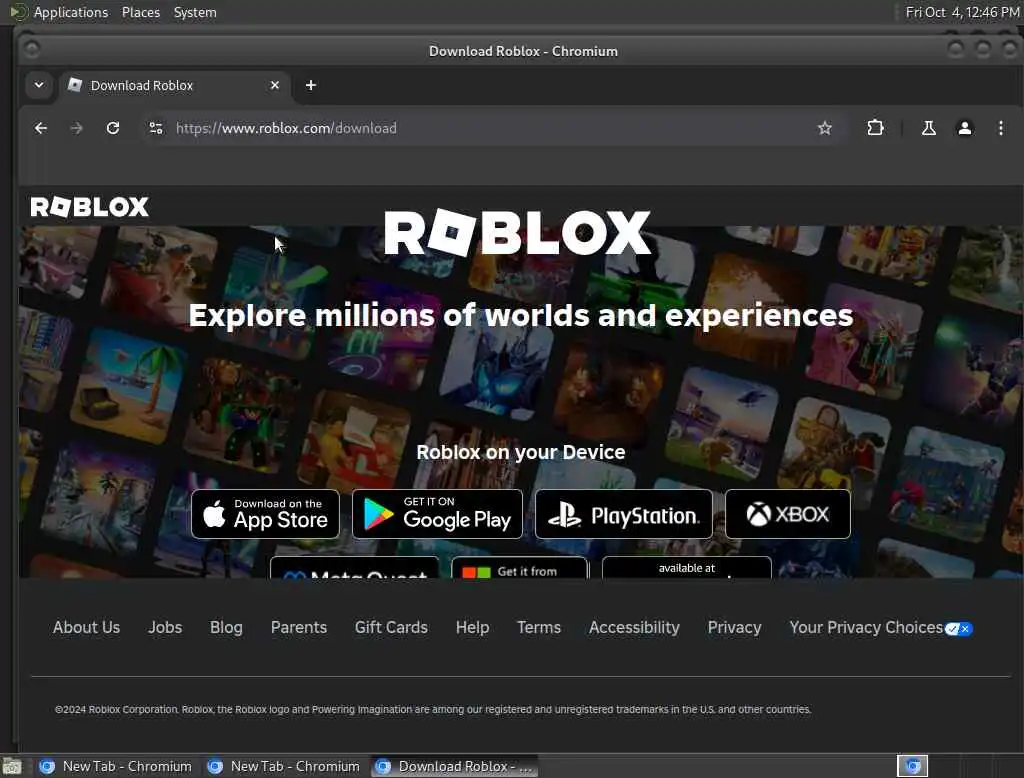Open the Extensions puzzle icon
Screen dimensions: 1024x778
[x=875, y=128]
